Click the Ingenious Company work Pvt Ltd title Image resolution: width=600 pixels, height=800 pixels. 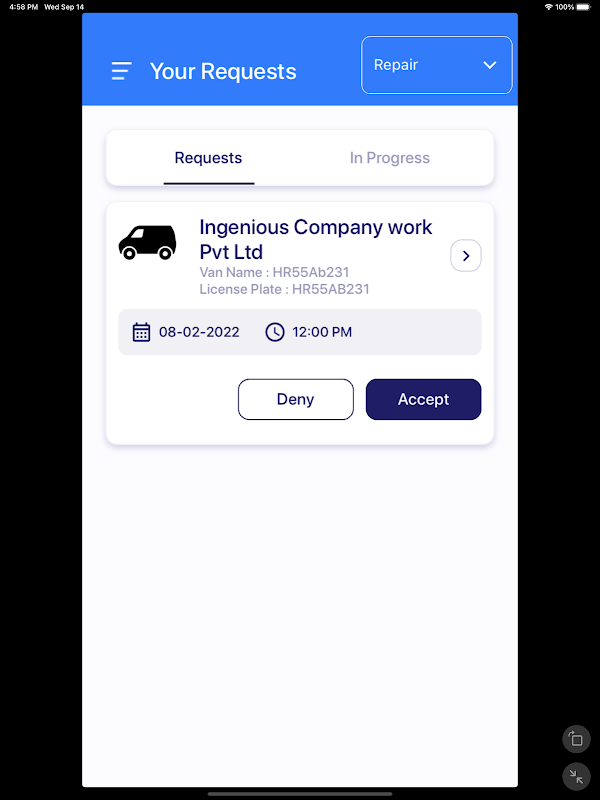(x=316, y=240)
